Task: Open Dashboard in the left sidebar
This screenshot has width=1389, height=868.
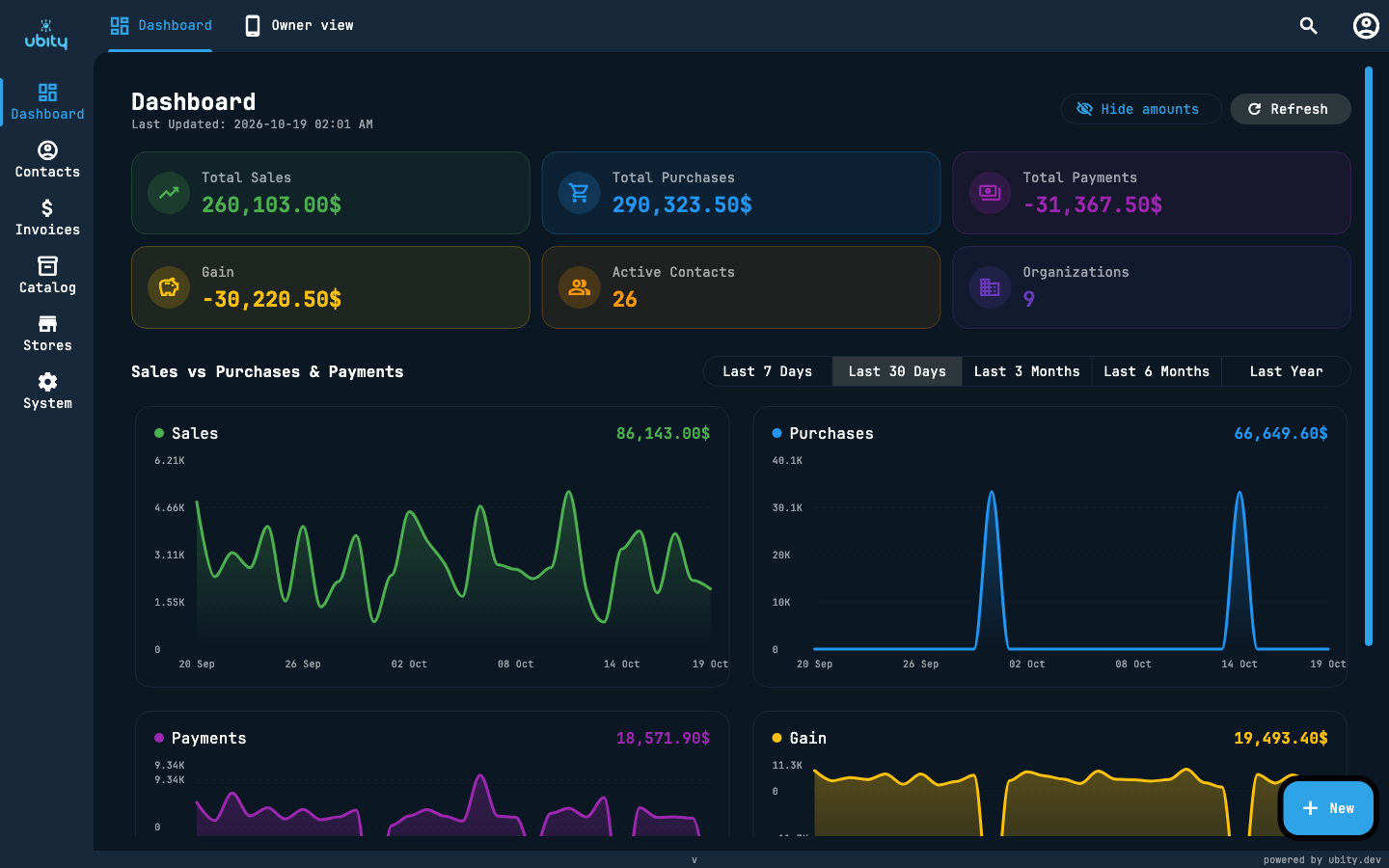Action: point(47,102)
